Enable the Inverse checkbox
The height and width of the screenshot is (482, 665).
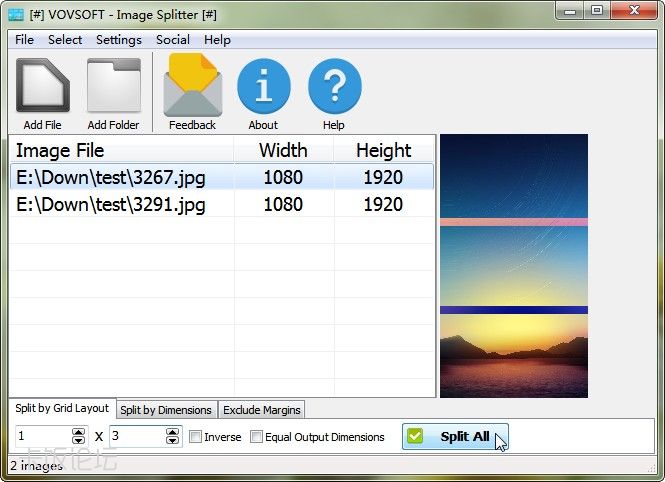point(196,437)
